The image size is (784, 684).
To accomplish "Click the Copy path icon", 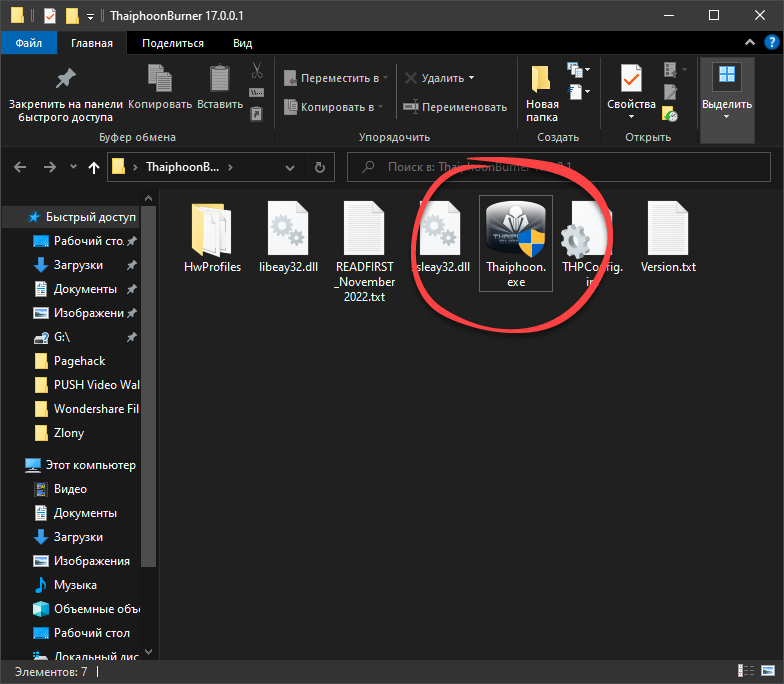I will pyautogui.click(x=256, y=92).
